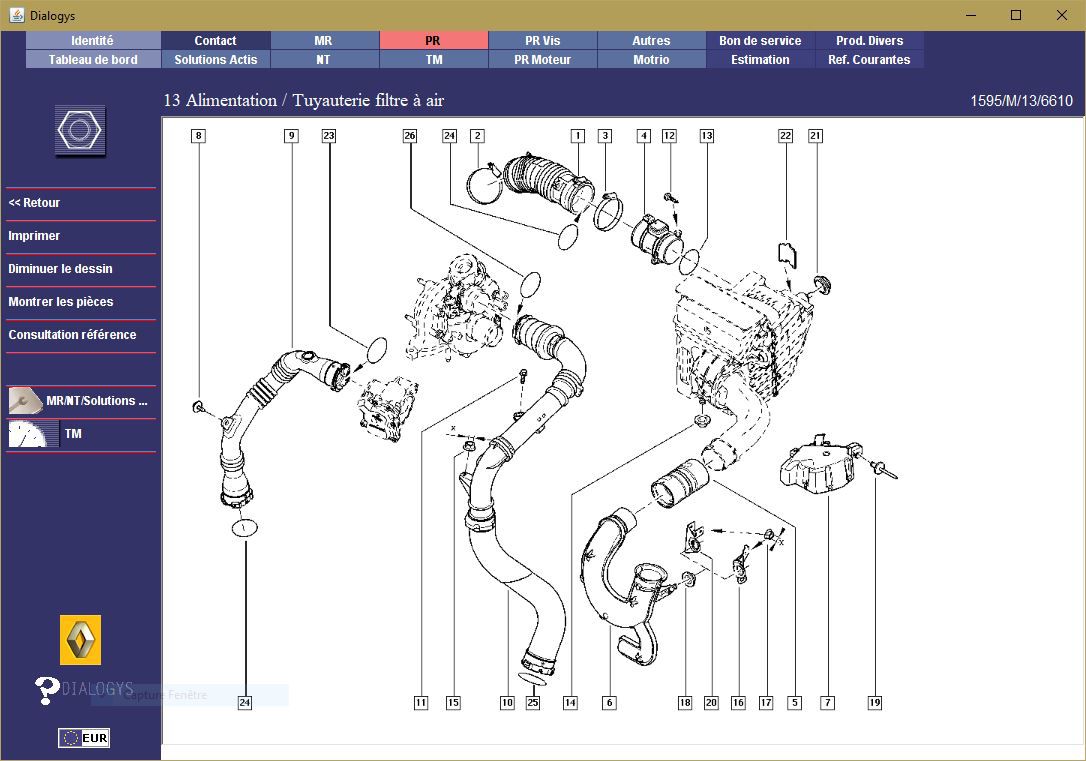This screenshot has height=761, width=1086.
Task: Click Imprimer to print
Action: pyautogui.click(x=34, y=235)
